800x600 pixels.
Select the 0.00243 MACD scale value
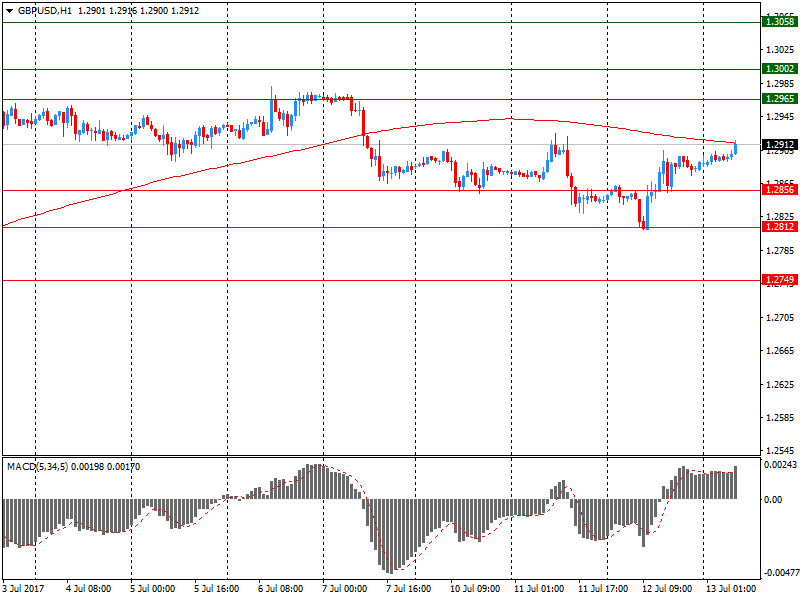tap(780, 465)
